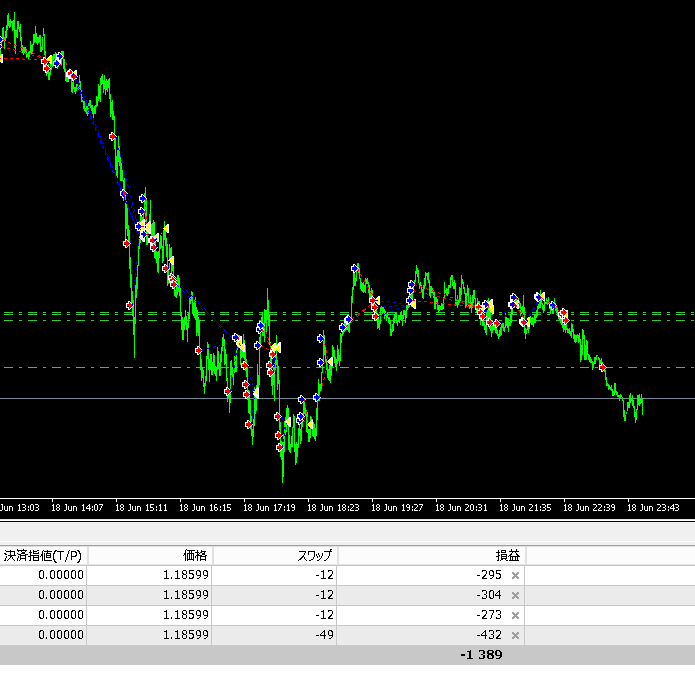Sort by the 損益 column header
Viewport: 695px width, 685px height.
pyautogui.click(x=432, y=556)
